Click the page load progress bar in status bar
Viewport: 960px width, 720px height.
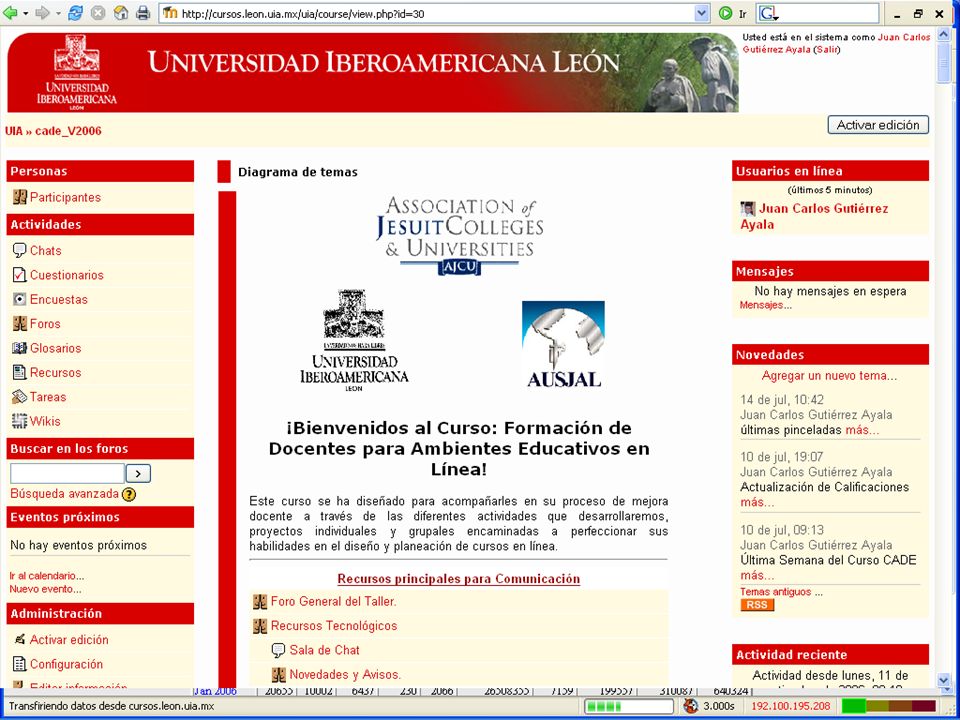pos(629,706)
